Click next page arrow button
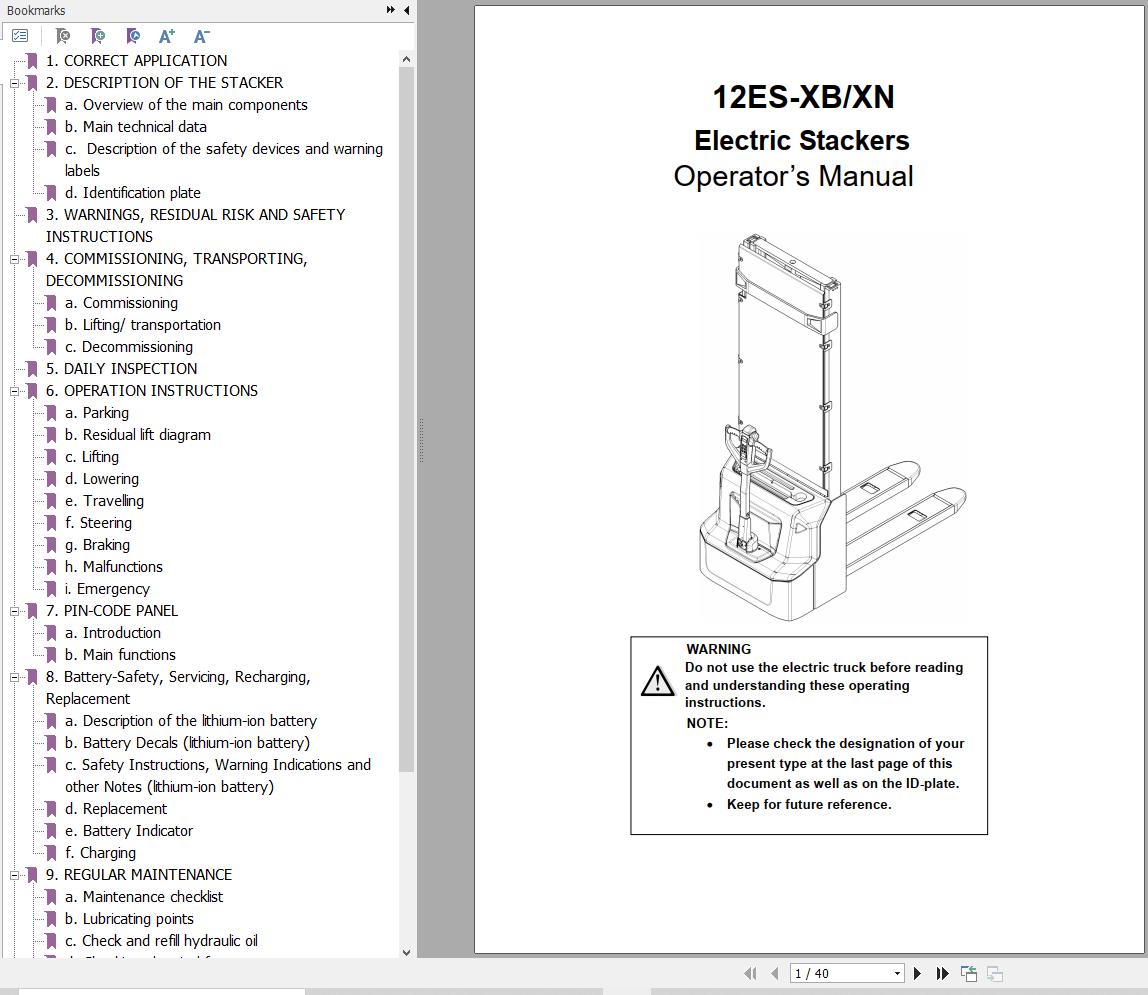Viewport: 1148px width, 995px height. [918, 972]
